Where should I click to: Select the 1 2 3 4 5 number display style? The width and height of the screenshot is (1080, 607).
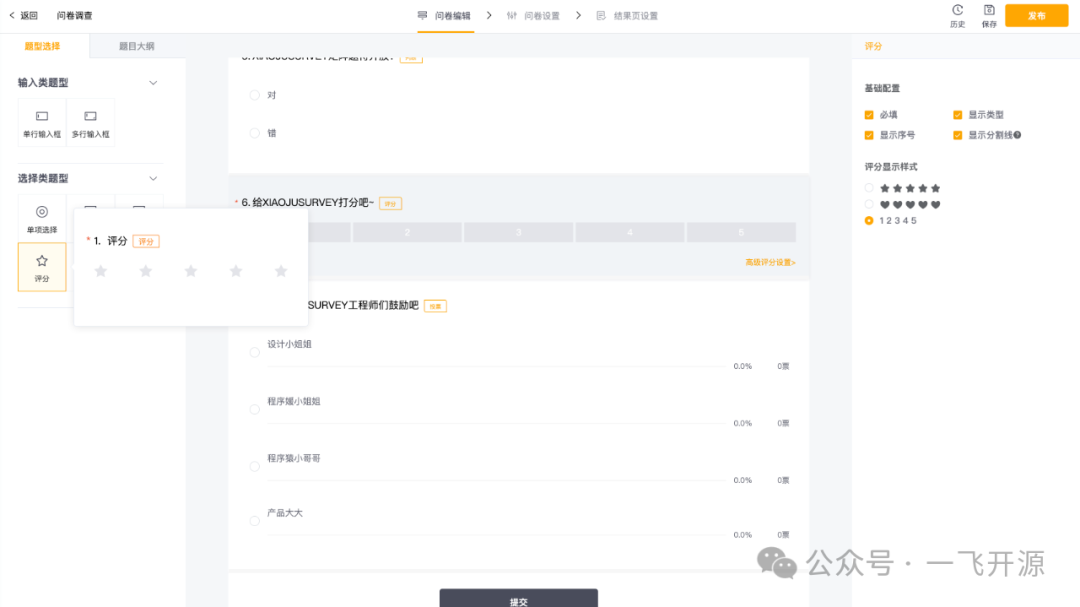(869, 220)
